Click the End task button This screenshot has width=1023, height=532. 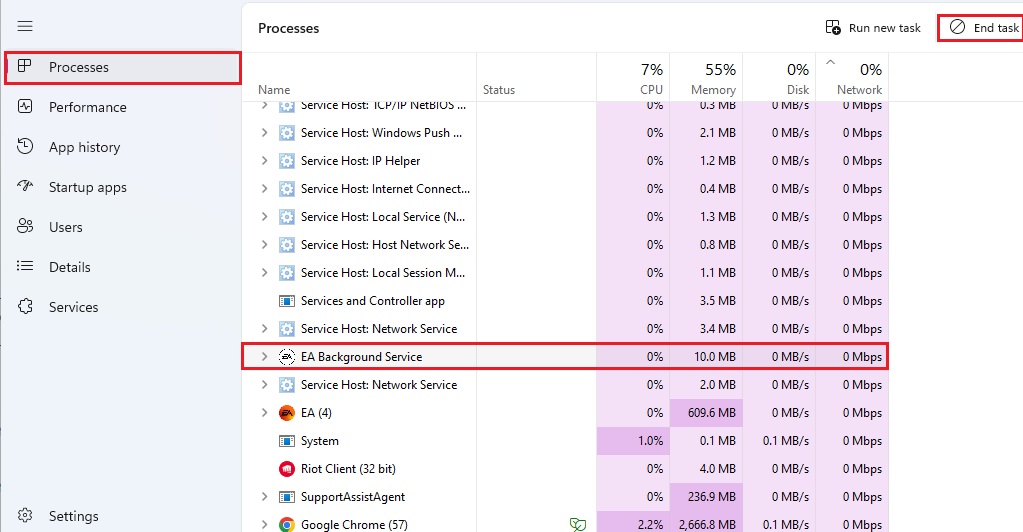pos(984,28)
